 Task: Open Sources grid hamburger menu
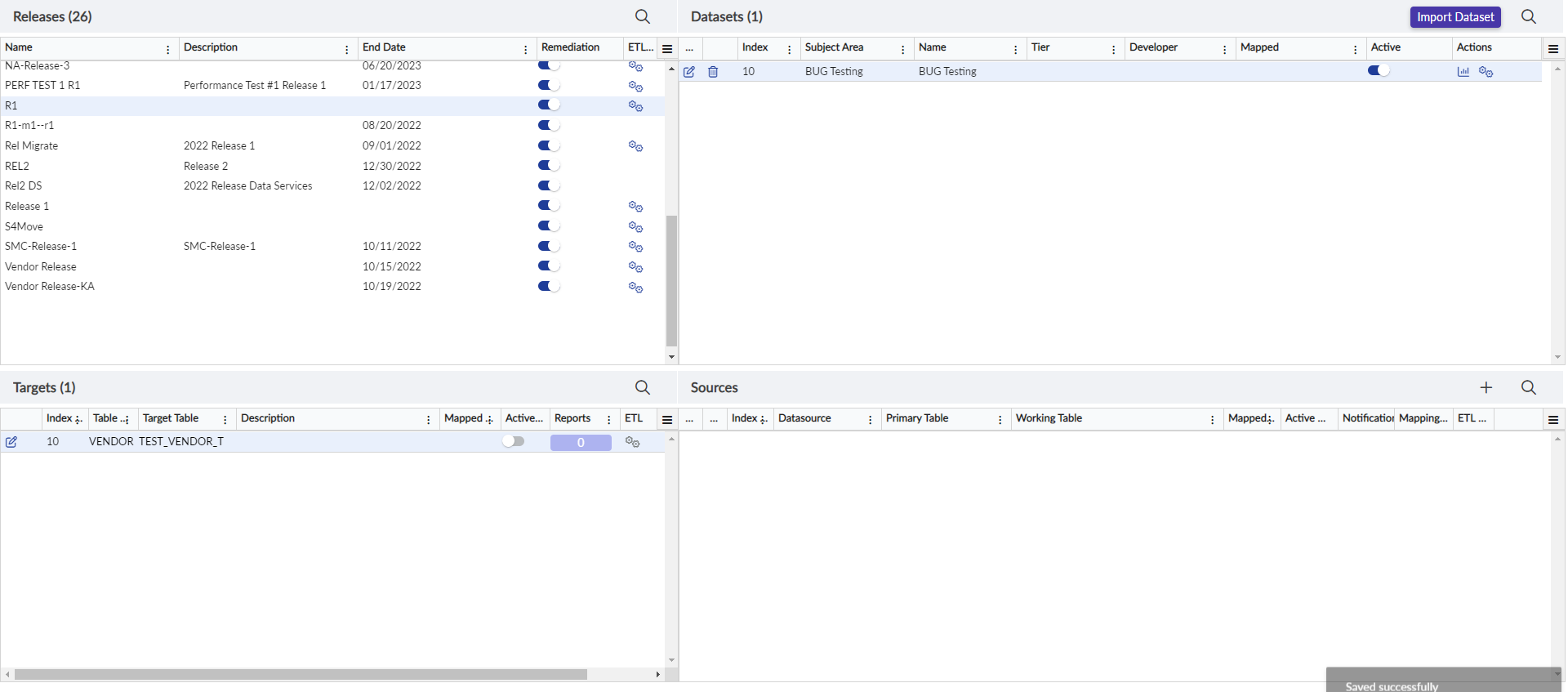[1553, 420]
